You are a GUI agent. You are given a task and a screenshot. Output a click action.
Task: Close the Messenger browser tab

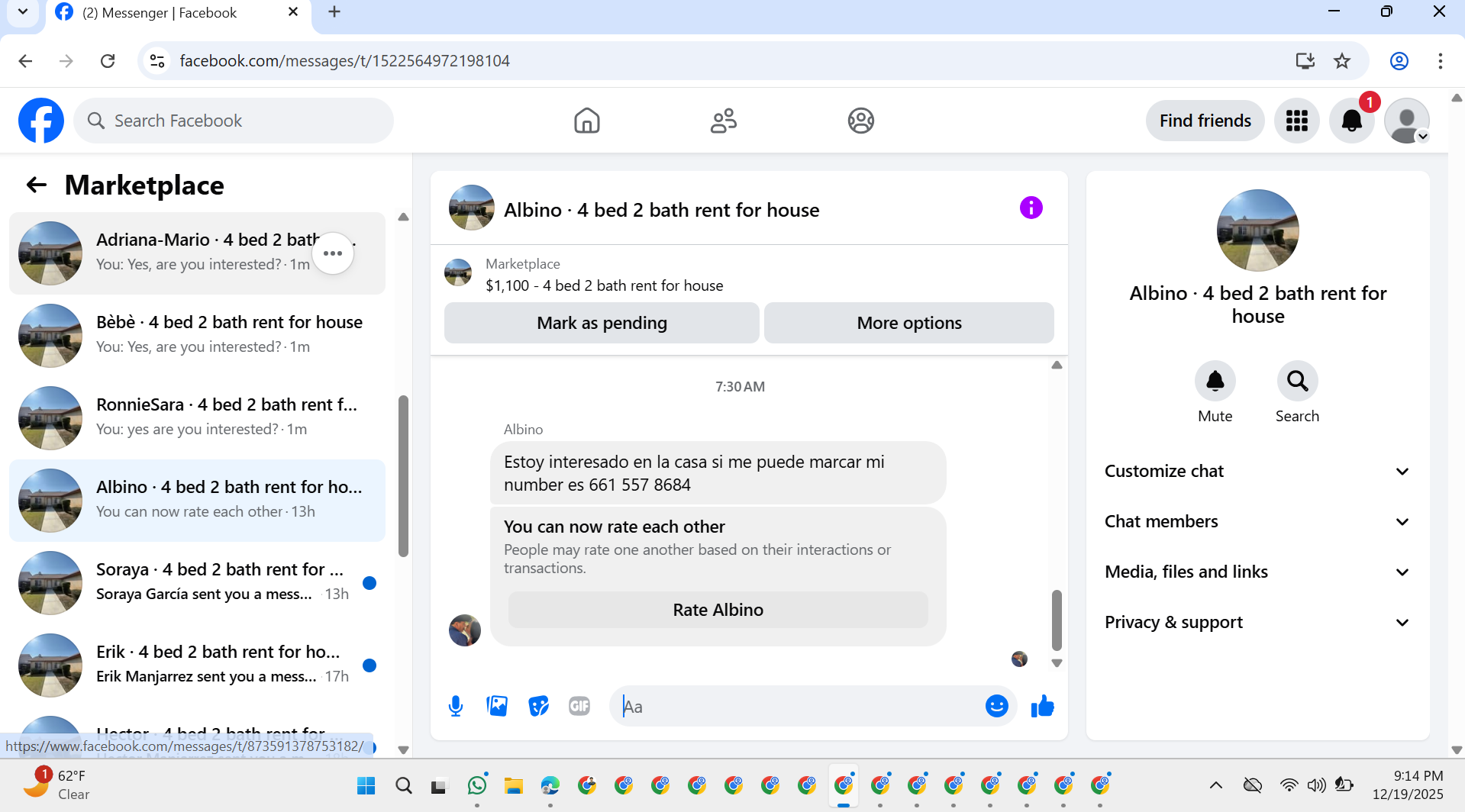[x=293, y=12]
